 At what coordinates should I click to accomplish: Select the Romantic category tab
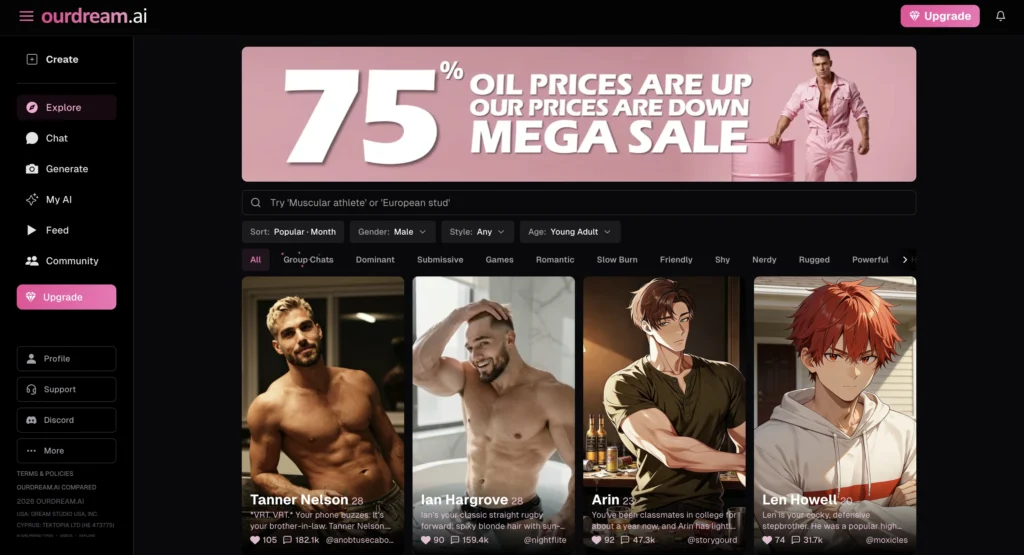pos(554,259)
